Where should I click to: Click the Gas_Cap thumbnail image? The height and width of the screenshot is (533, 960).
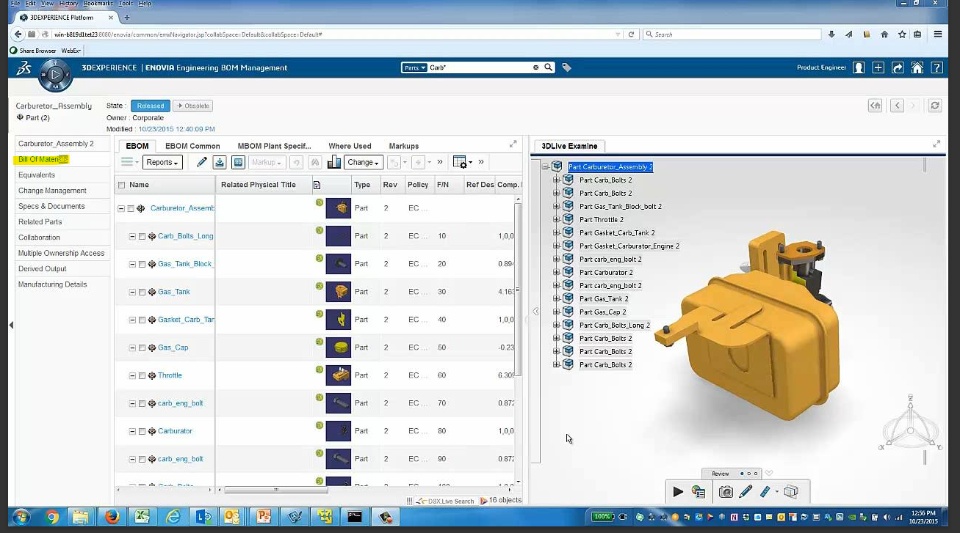338,348
